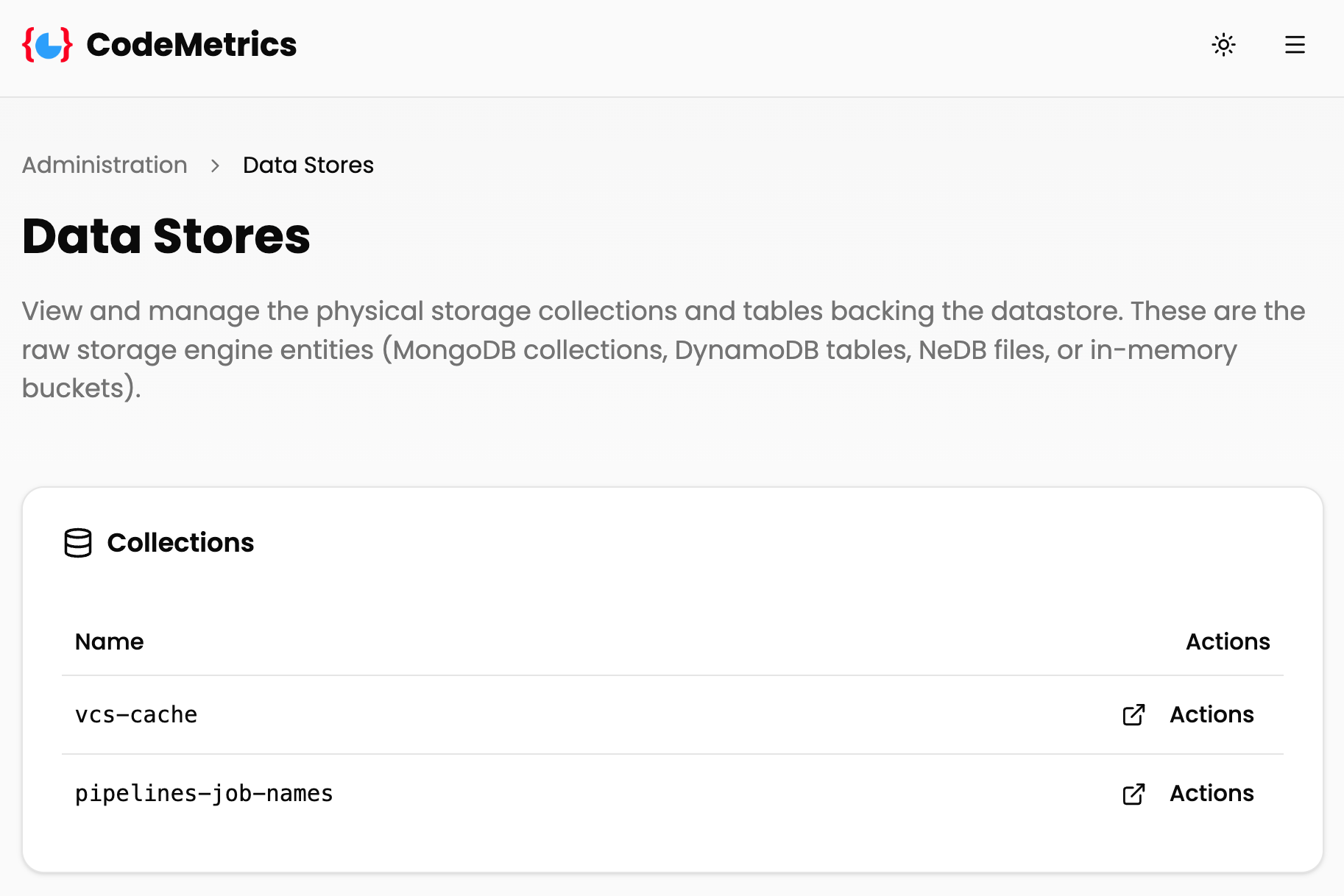Select the Data Stores breadcrumb item
1344x896 pixels.
(x=308, y=165)
